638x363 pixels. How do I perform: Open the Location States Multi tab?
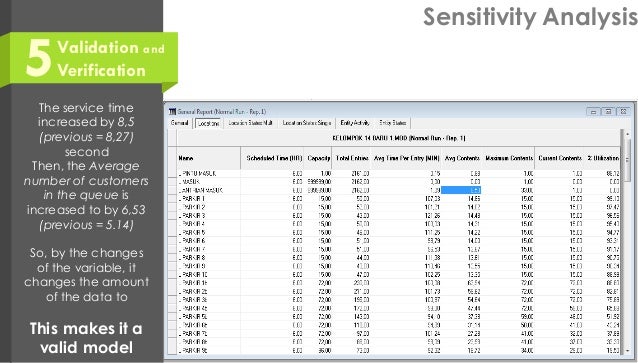pyautogui.click(x=250, y=123)
